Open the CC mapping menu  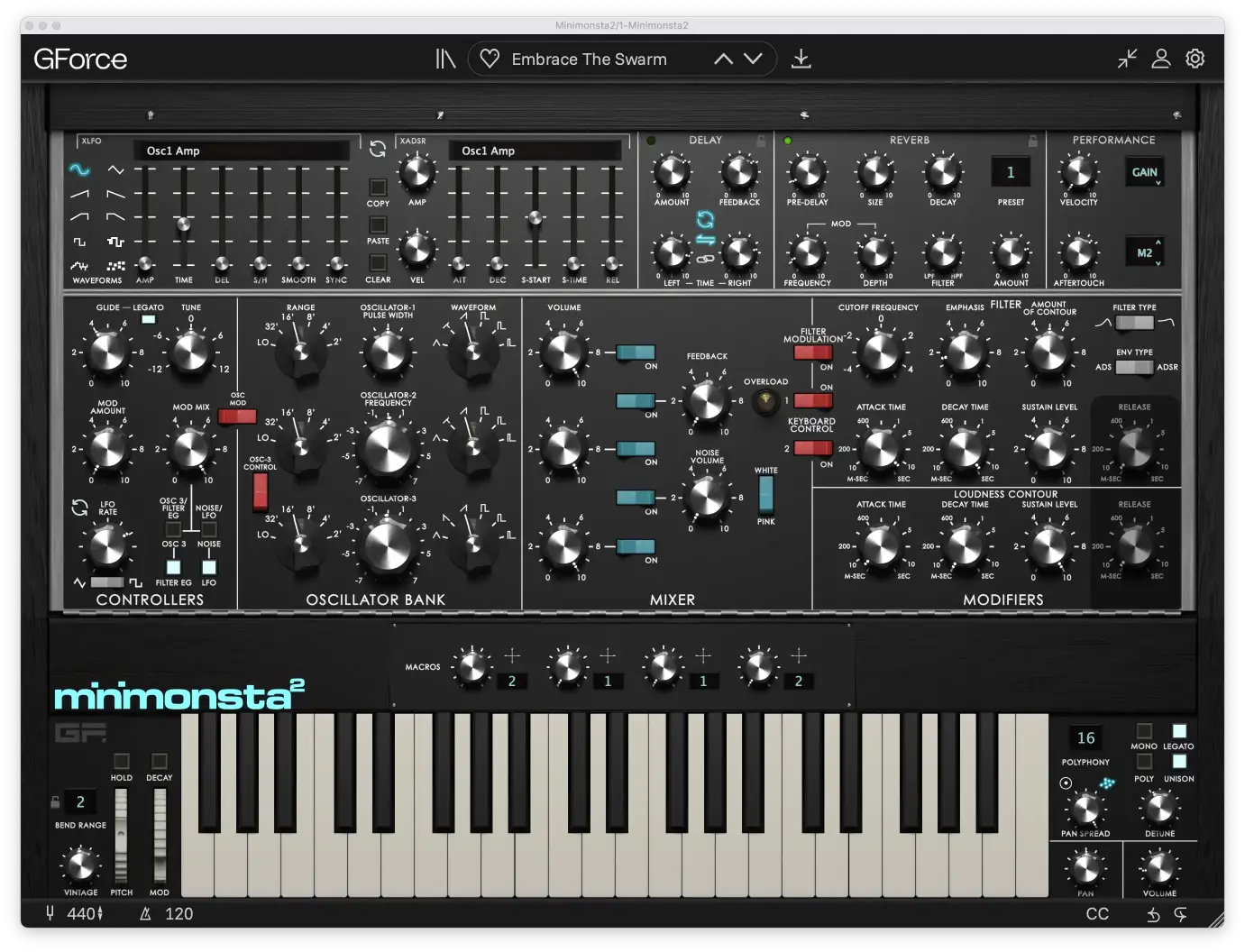[1097, 914]
